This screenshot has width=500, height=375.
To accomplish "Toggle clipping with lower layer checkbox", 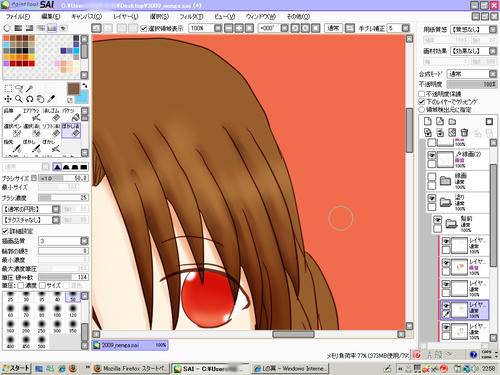I will coord(422,102).
